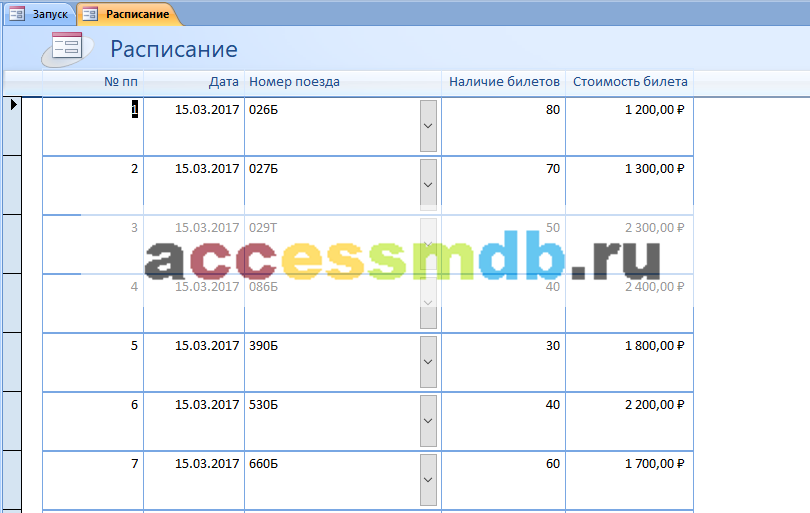
Task: Click the train number value 660Б
Action: 263,463
